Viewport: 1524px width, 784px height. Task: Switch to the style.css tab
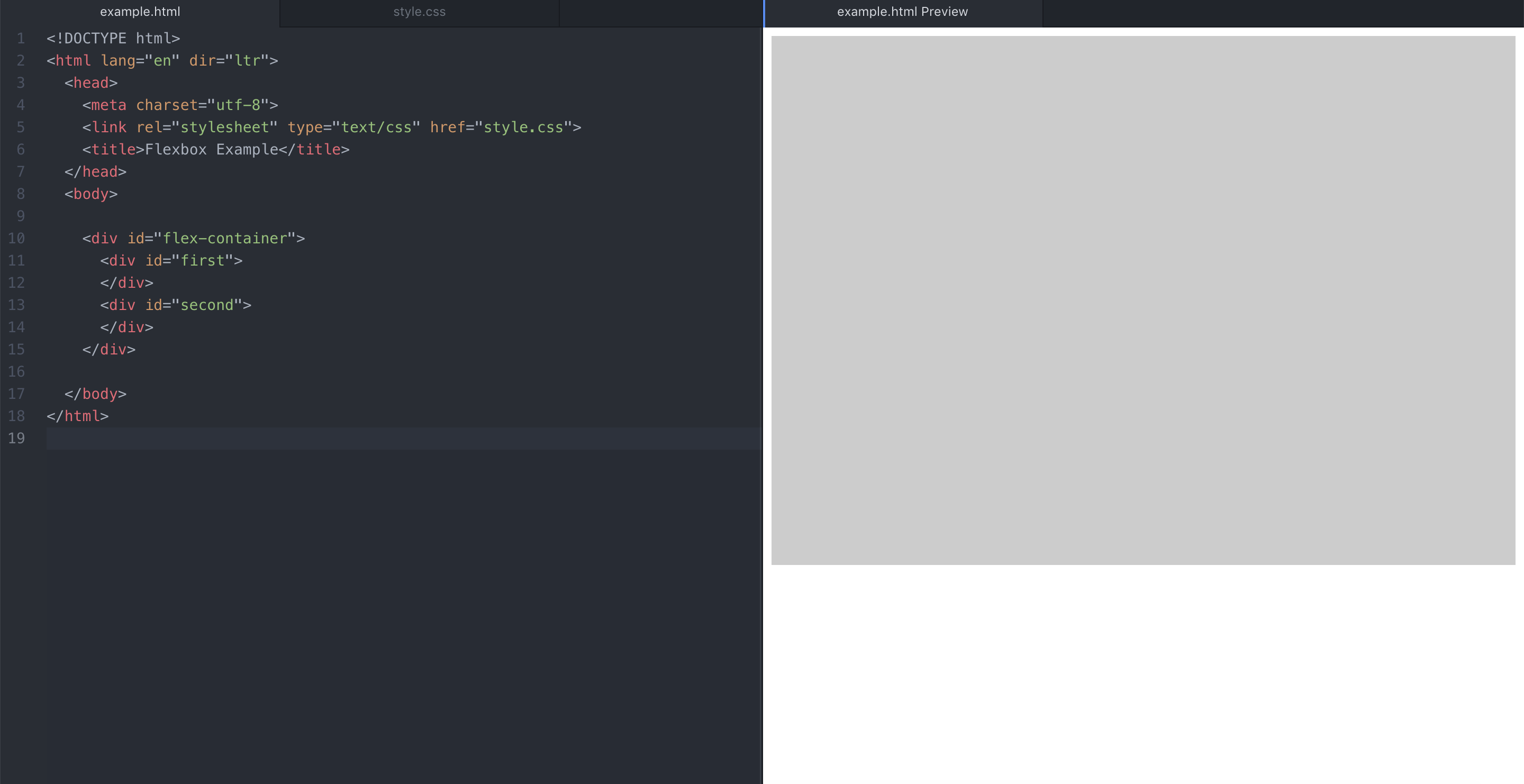coord(419,12)
